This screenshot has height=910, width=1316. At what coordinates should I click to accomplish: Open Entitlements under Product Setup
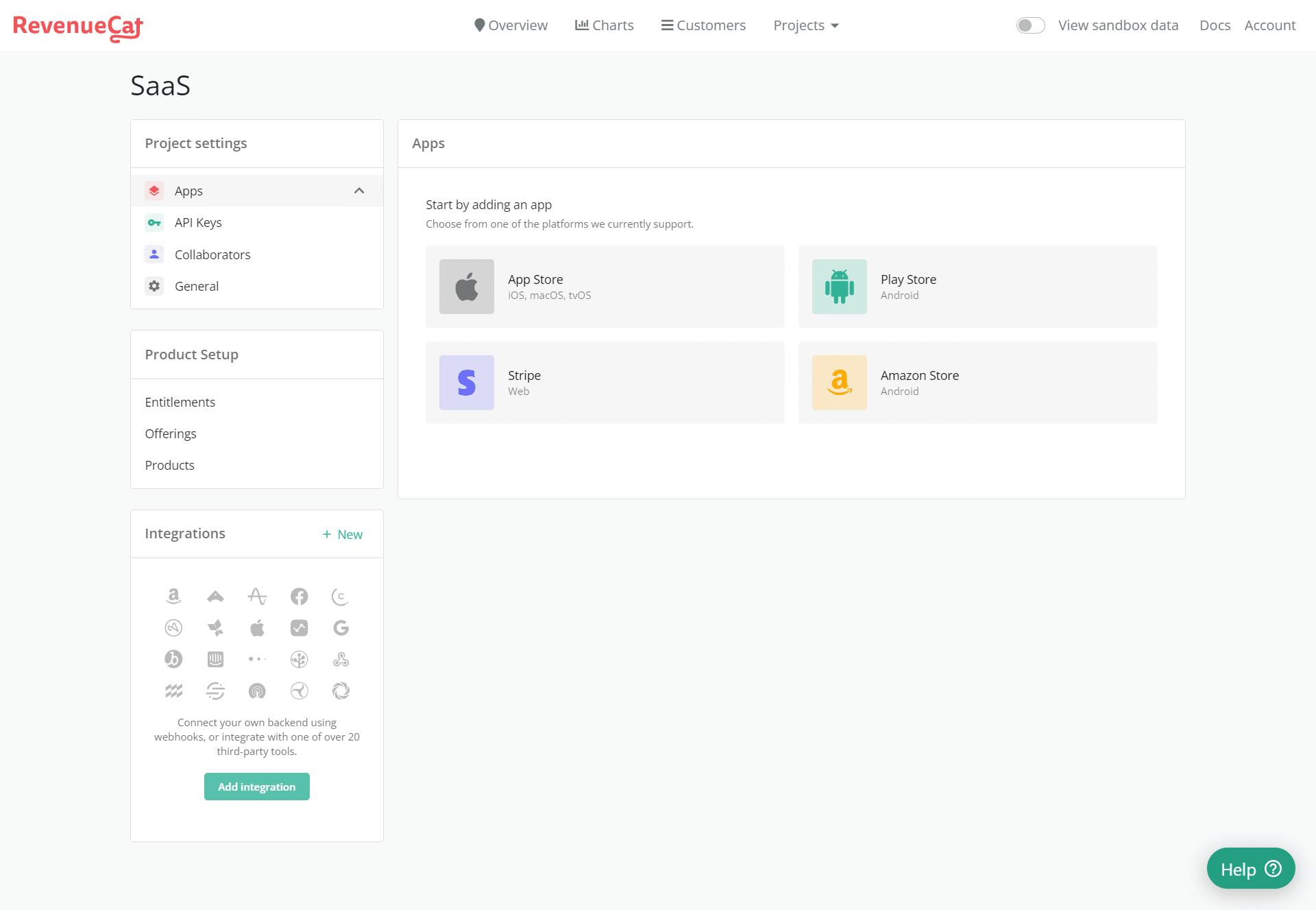click(x=180, y=402)
